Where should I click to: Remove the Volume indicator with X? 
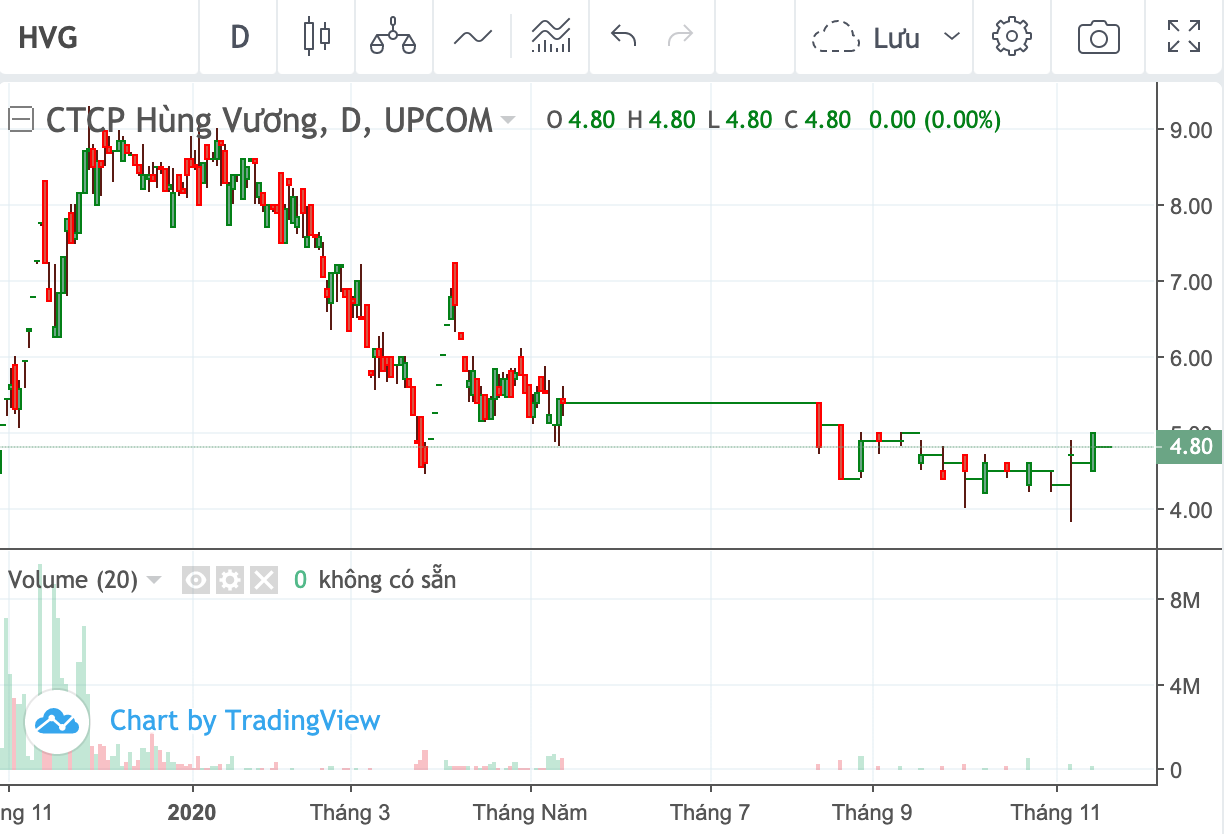click(x=263, y=580)
